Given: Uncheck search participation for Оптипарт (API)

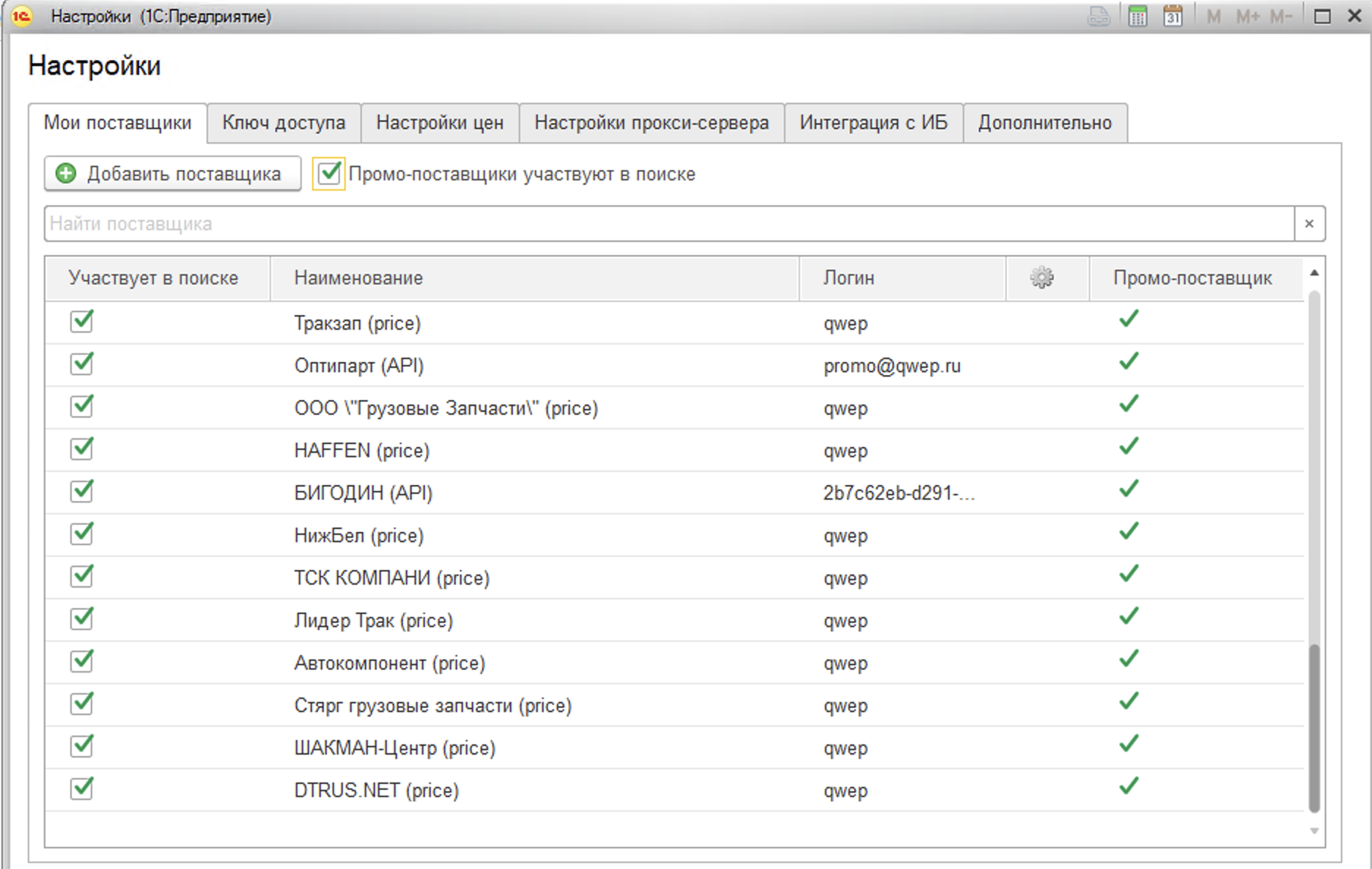Looking at the screenshot, I should pos(82,363).
